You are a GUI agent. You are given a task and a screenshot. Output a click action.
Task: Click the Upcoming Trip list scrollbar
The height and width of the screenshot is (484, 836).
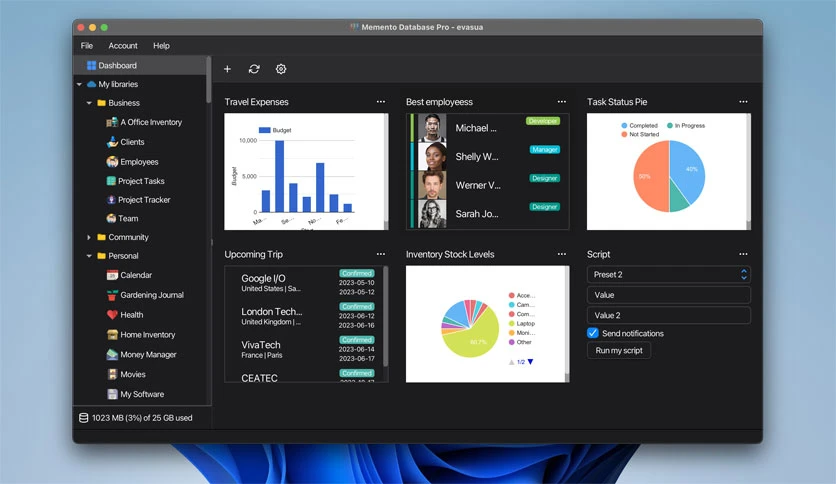pos(385,316)
